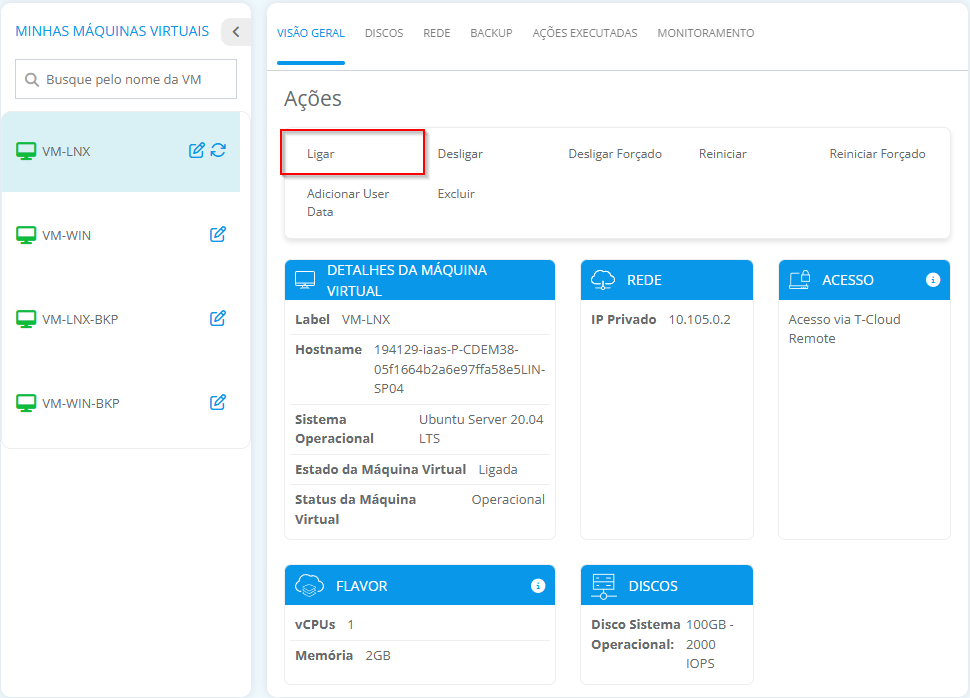Edit the VM-WIN label

click(218, 235)
